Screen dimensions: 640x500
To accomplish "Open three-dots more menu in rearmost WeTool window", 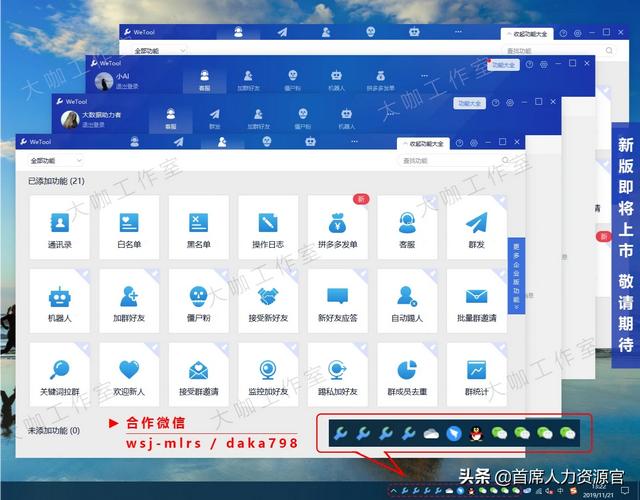I will pyautogui.click(x=458, y=31).
